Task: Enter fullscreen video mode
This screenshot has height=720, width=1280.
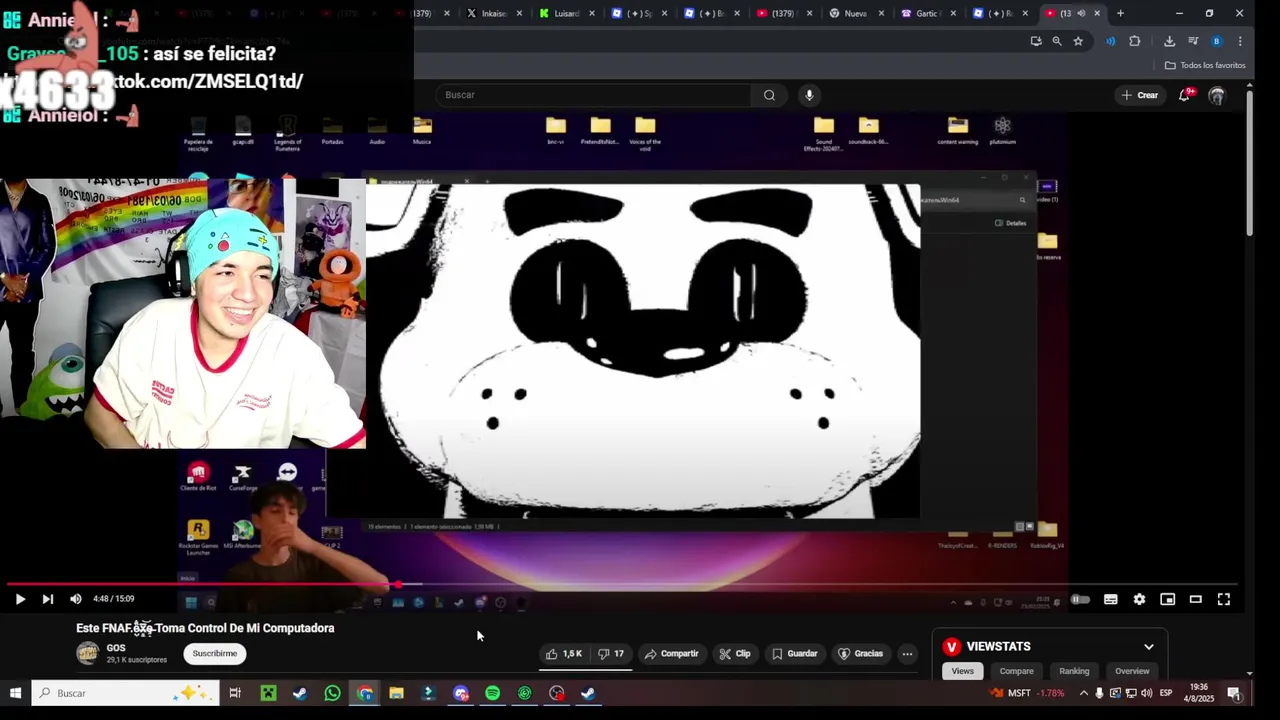Action: tap(1223, 599)
